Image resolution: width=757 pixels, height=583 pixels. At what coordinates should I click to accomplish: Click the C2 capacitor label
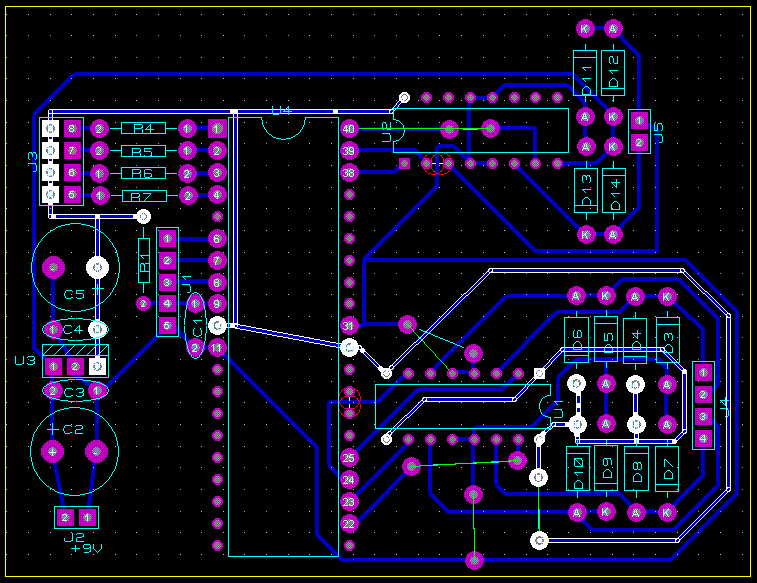[73, 429]
